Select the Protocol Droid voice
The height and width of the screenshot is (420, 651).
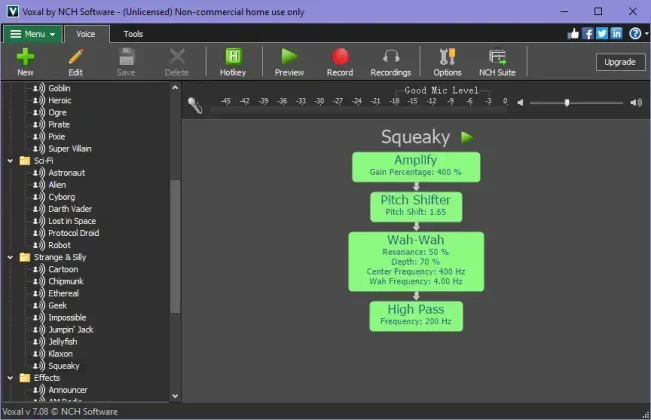tap(73, 233)
